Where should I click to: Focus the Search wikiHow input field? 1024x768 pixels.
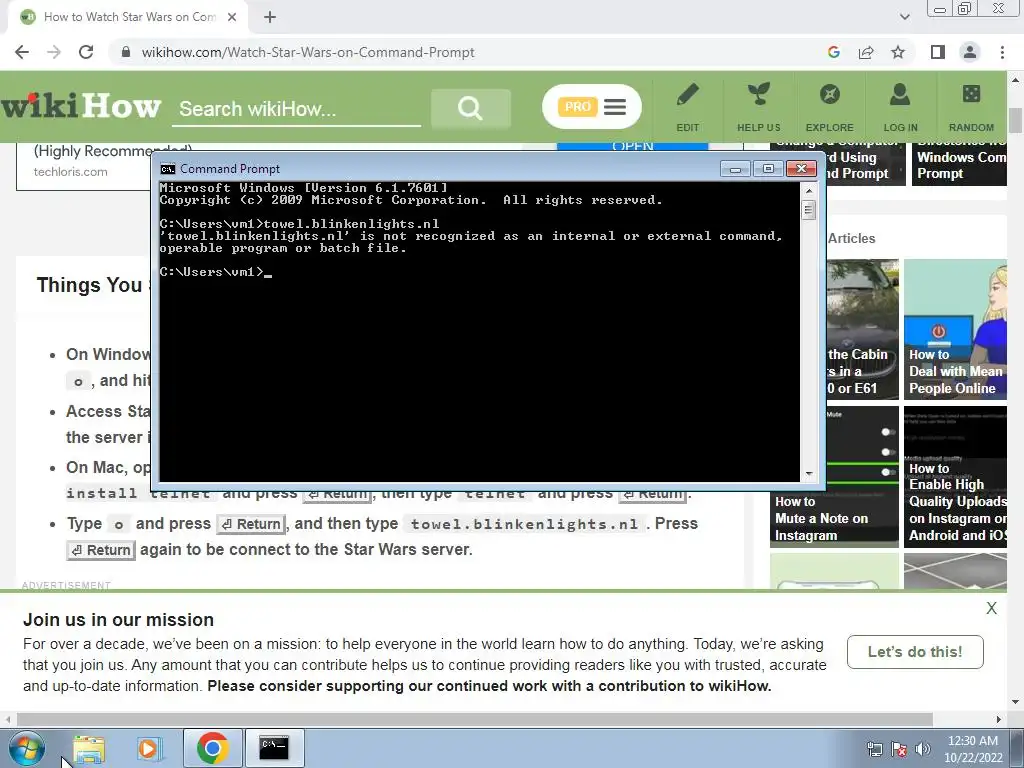tap(296, 108)
